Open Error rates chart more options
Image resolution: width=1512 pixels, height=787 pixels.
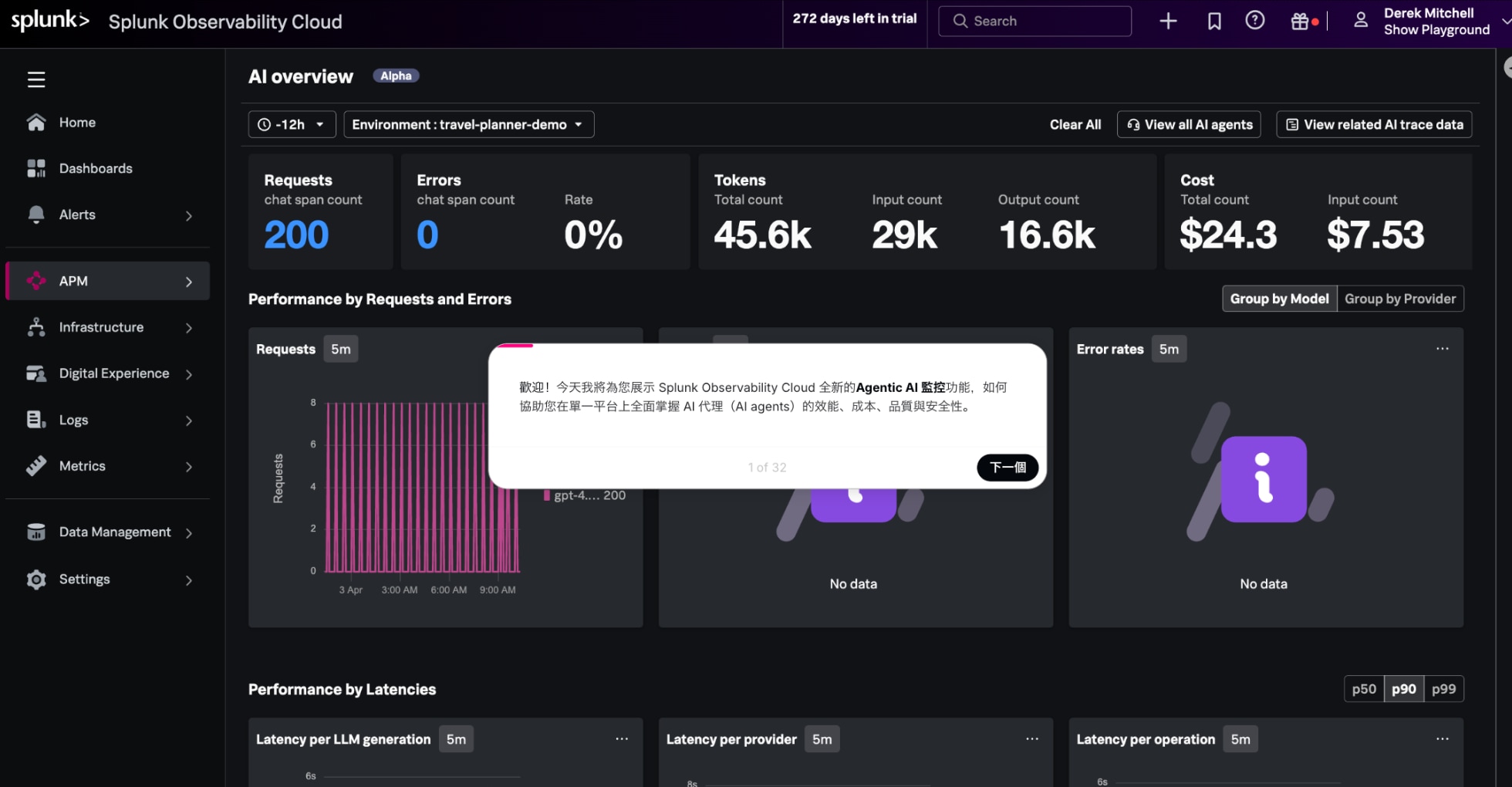[x=1442, y=349]
